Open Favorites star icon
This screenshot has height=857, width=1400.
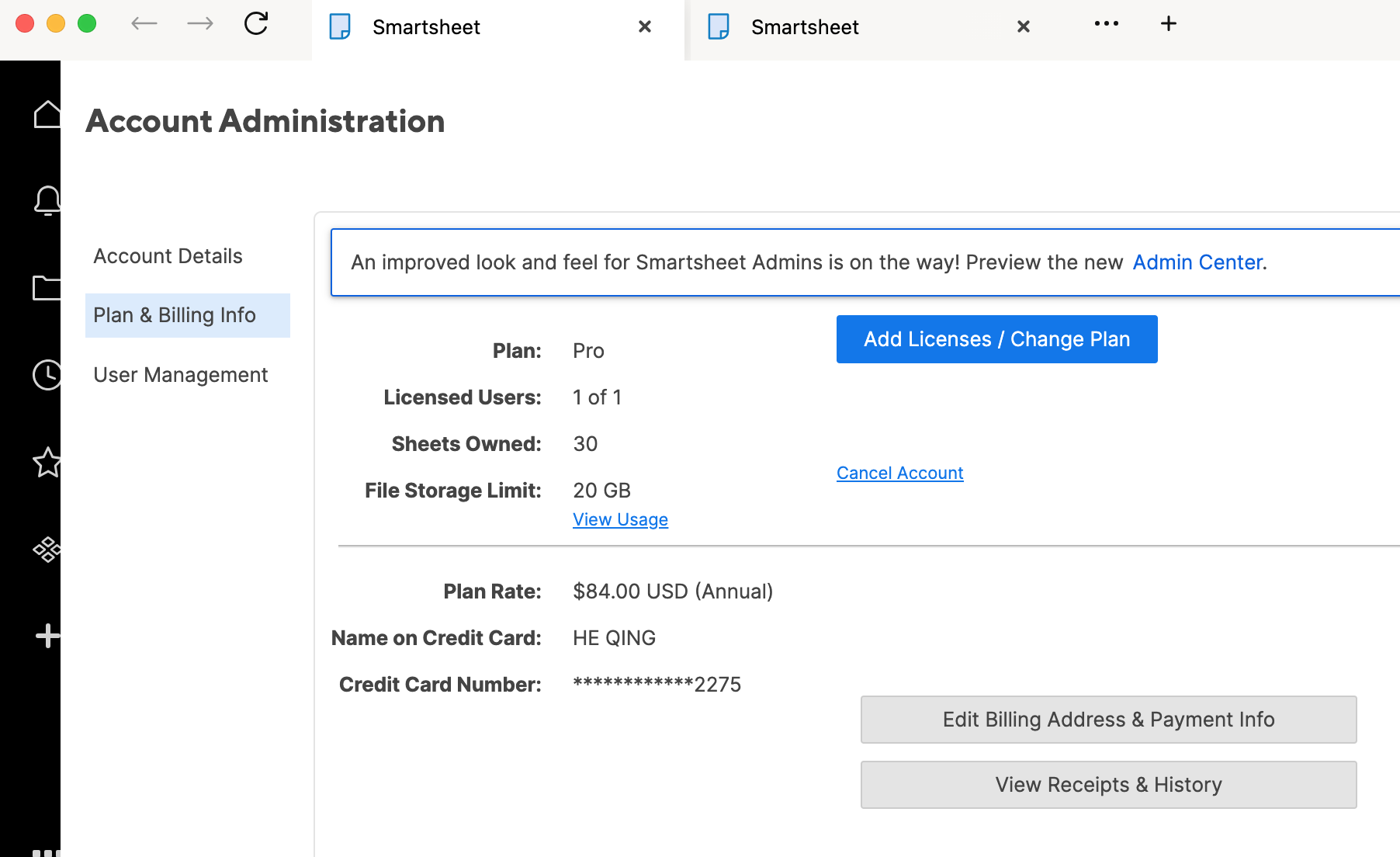47,462
